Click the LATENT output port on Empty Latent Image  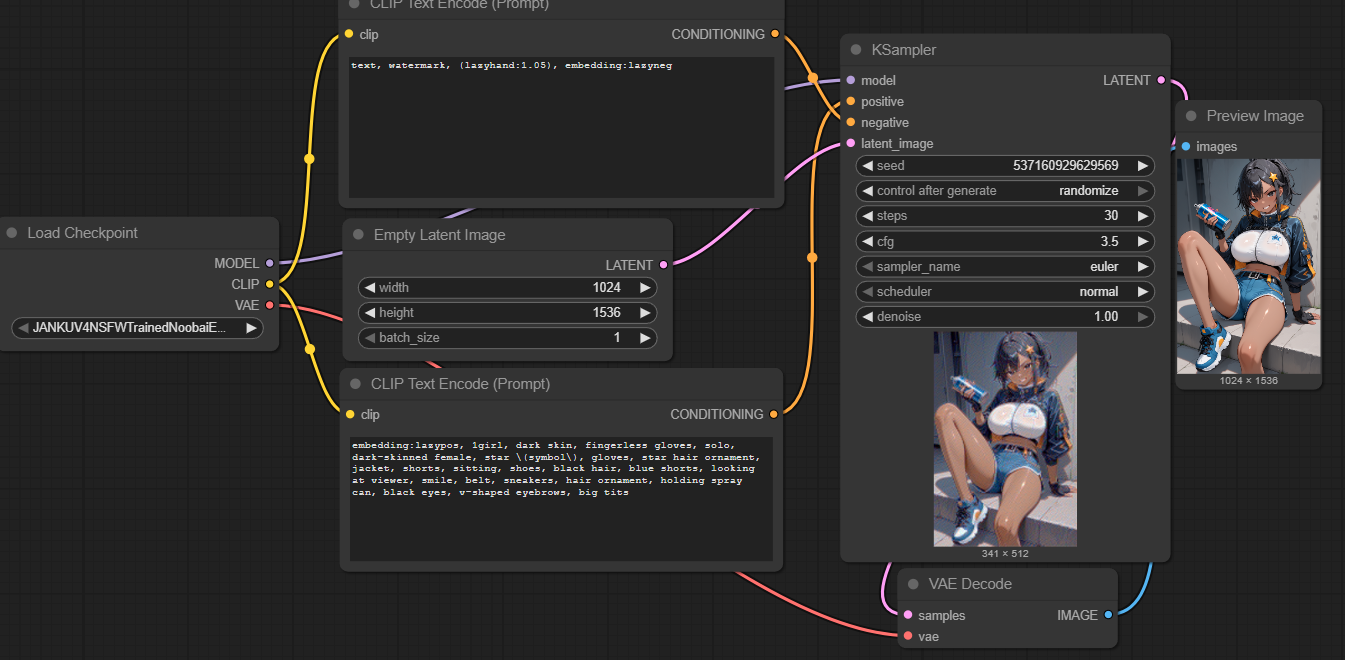663,265
